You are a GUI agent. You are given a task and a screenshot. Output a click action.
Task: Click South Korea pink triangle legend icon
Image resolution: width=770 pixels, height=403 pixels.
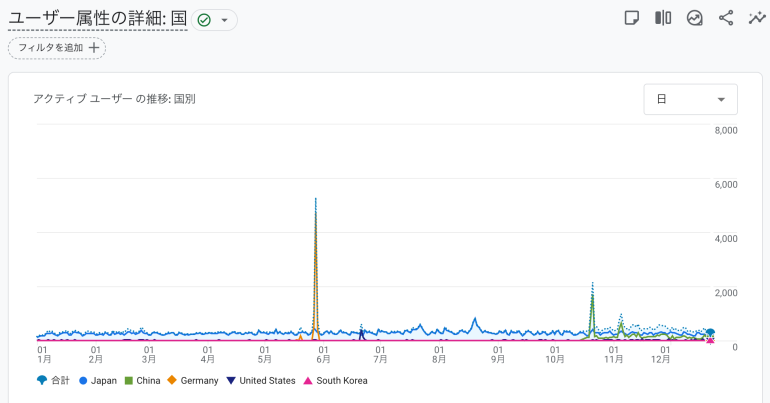[x=308, y=380]
